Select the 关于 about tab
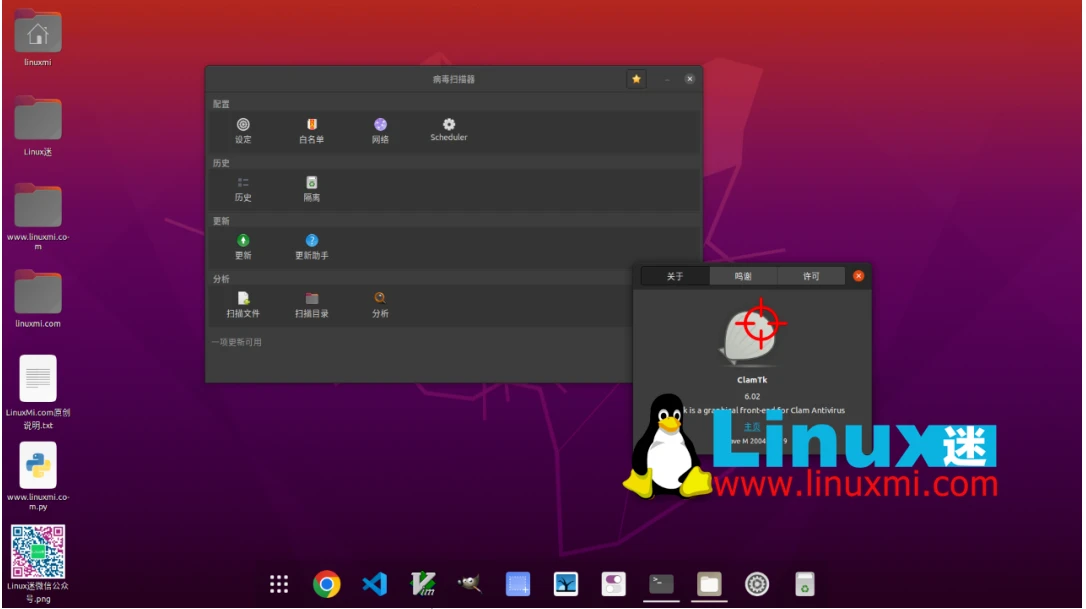The width and height of the screenshot is (1086, 609). click(x=676, y=275)
